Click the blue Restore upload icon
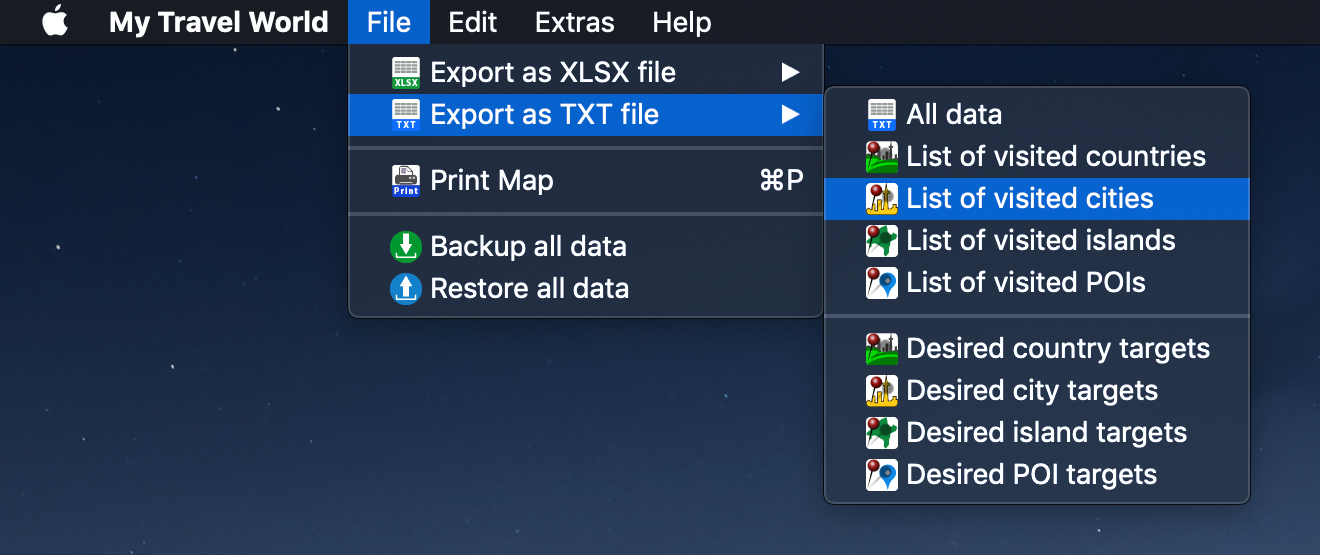Screen dimensions: 1320x555 click(406, 289)
